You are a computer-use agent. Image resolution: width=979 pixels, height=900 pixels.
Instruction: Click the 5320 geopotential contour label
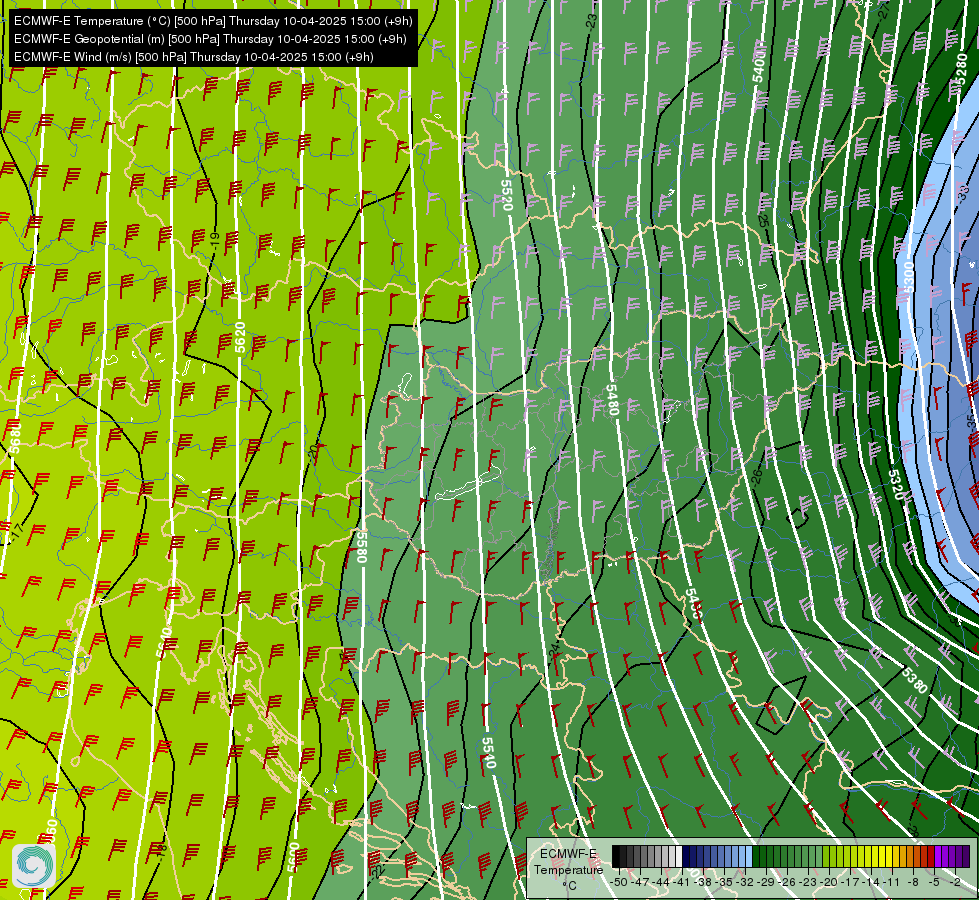click(896, 485)
